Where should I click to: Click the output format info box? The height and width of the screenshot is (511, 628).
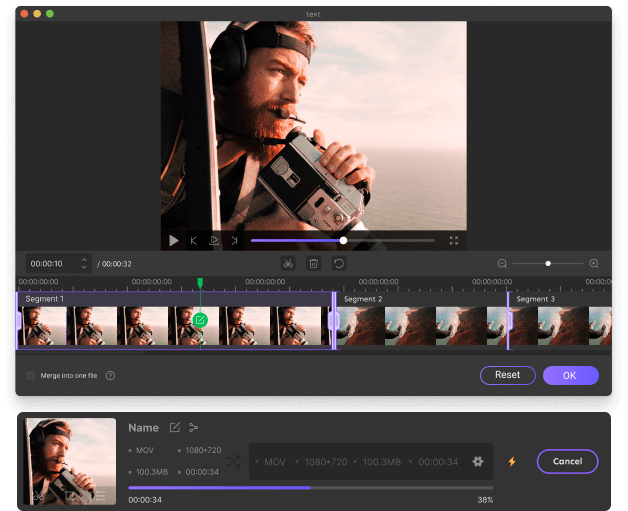point(371,462)
